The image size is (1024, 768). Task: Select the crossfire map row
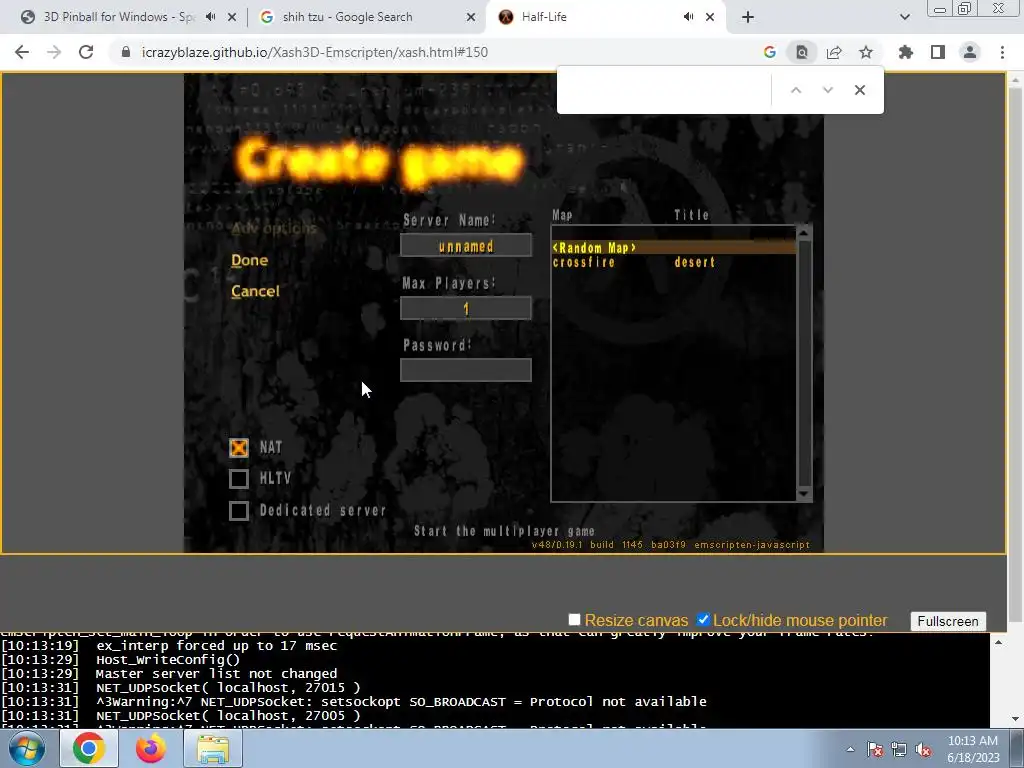[x=673, y=263]
